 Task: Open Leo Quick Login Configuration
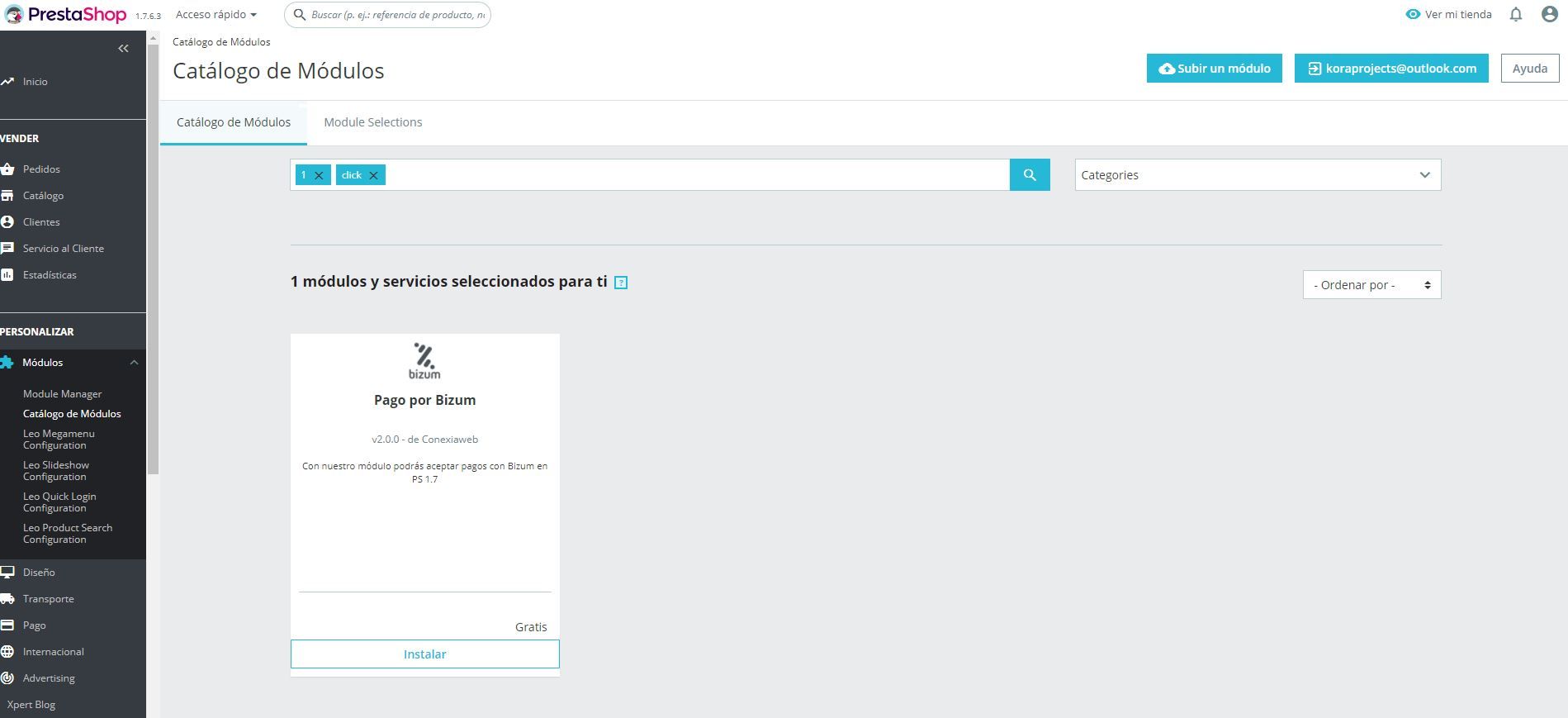click(59, 502)
